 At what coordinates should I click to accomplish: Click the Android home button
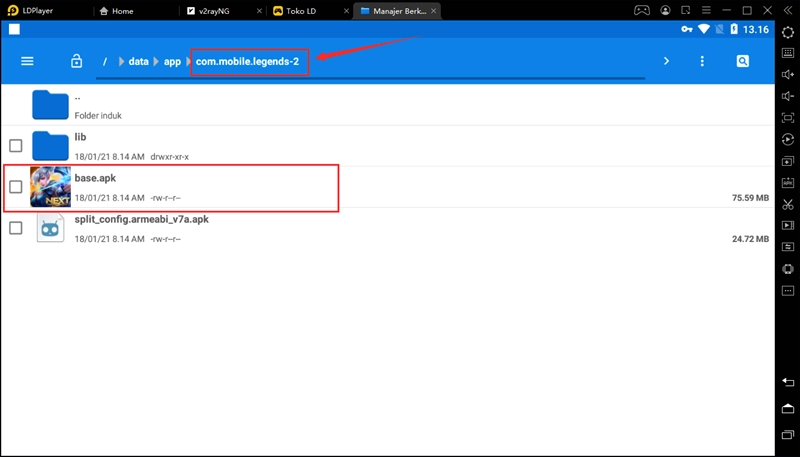(788, 409)
